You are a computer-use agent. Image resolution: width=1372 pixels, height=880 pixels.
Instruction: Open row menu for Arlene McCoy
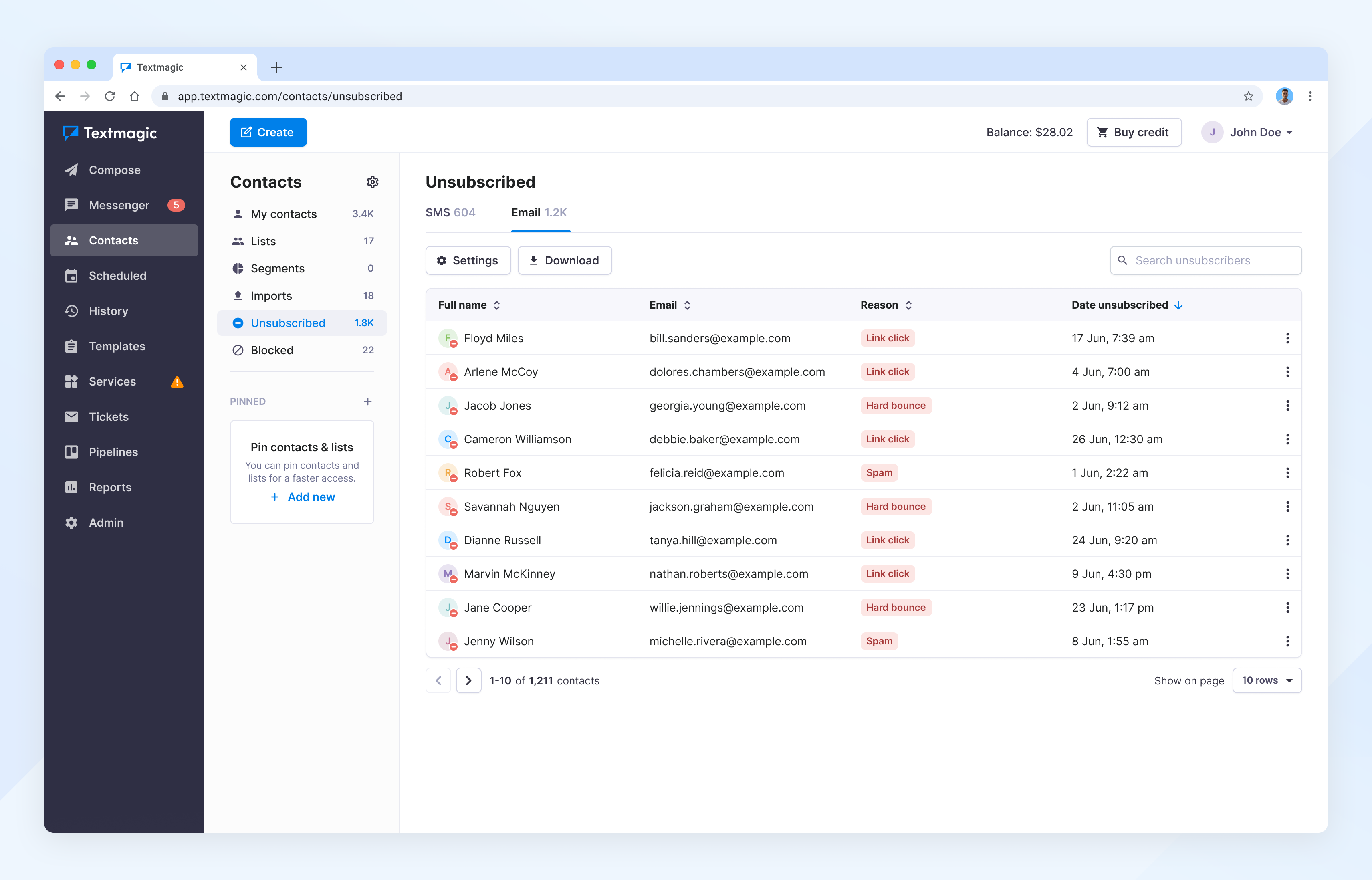[x=1287, y=372]
